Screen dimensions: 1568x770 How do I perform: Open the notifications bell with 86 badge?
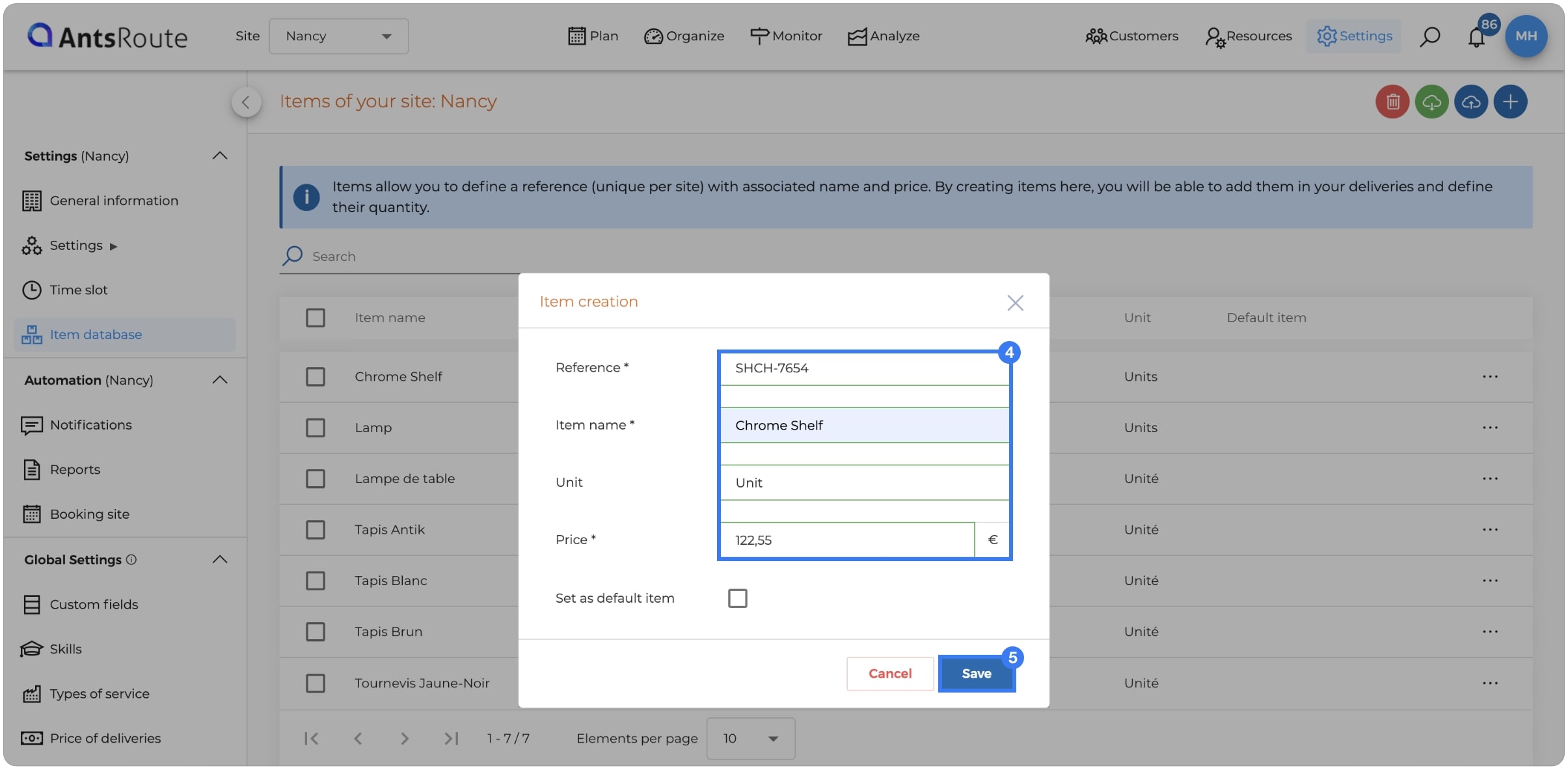(x=1477, y=36)
